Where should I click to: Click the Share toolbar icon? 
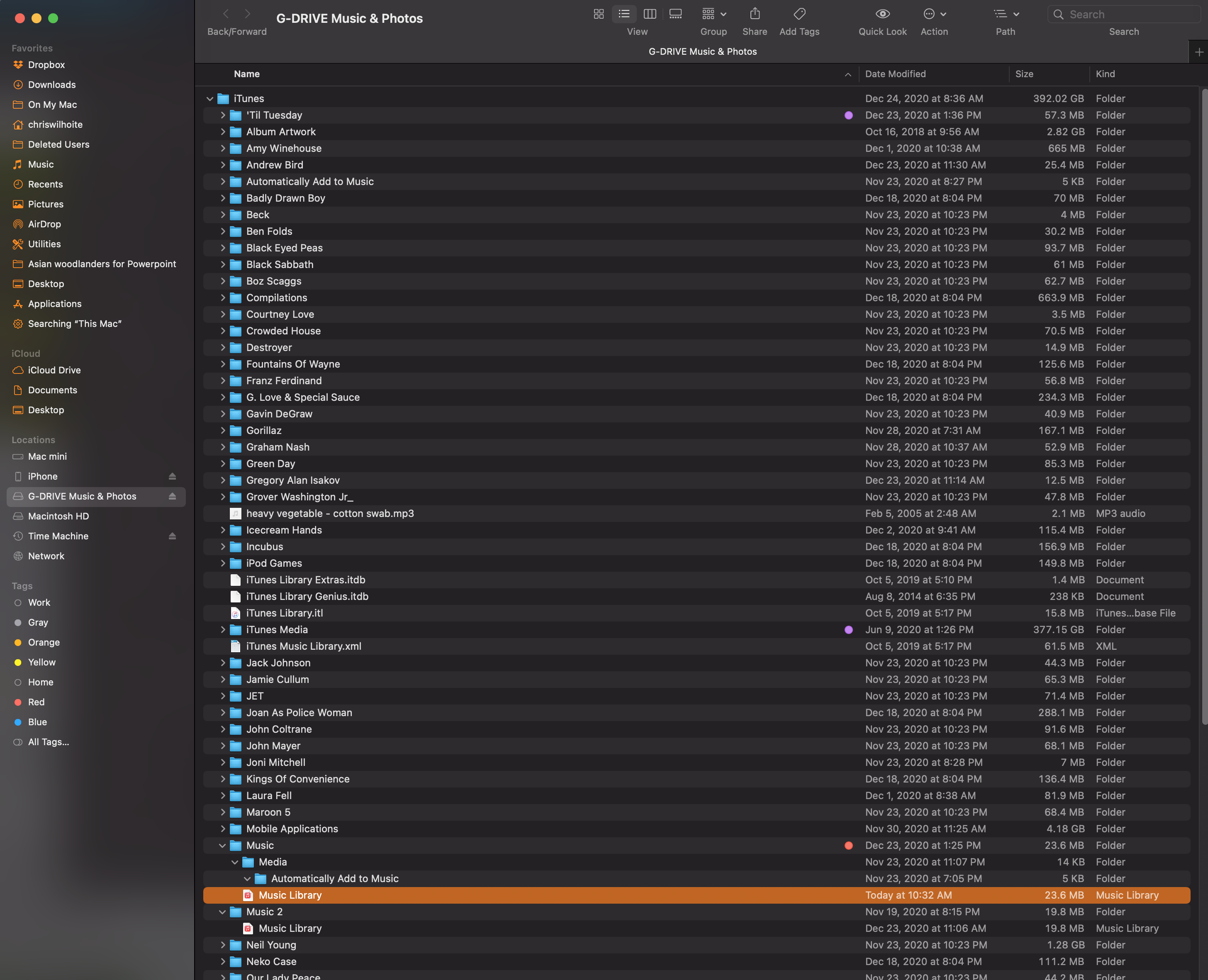coord(755,14)
